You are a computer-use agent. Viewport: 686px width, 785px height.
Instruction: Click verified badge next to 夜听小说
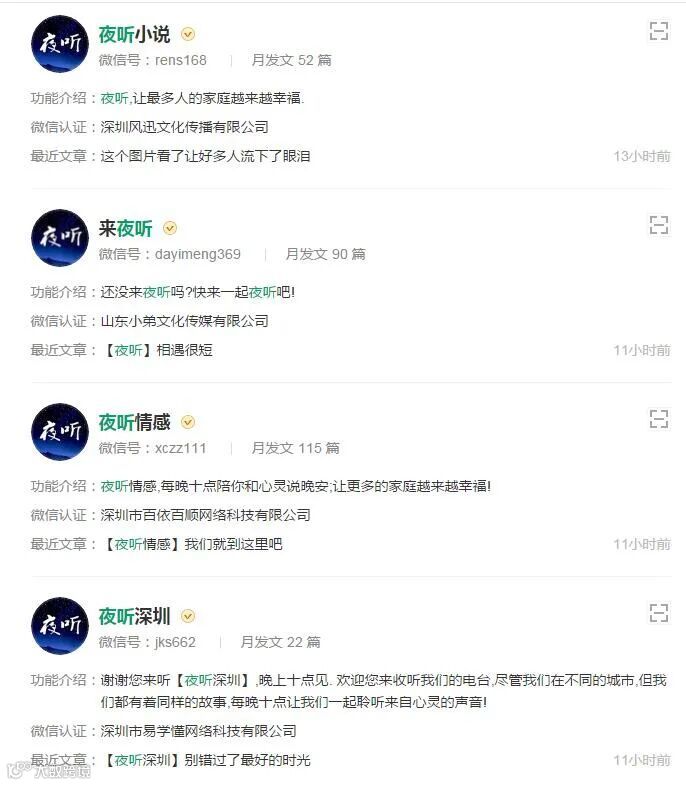(188, 34)
